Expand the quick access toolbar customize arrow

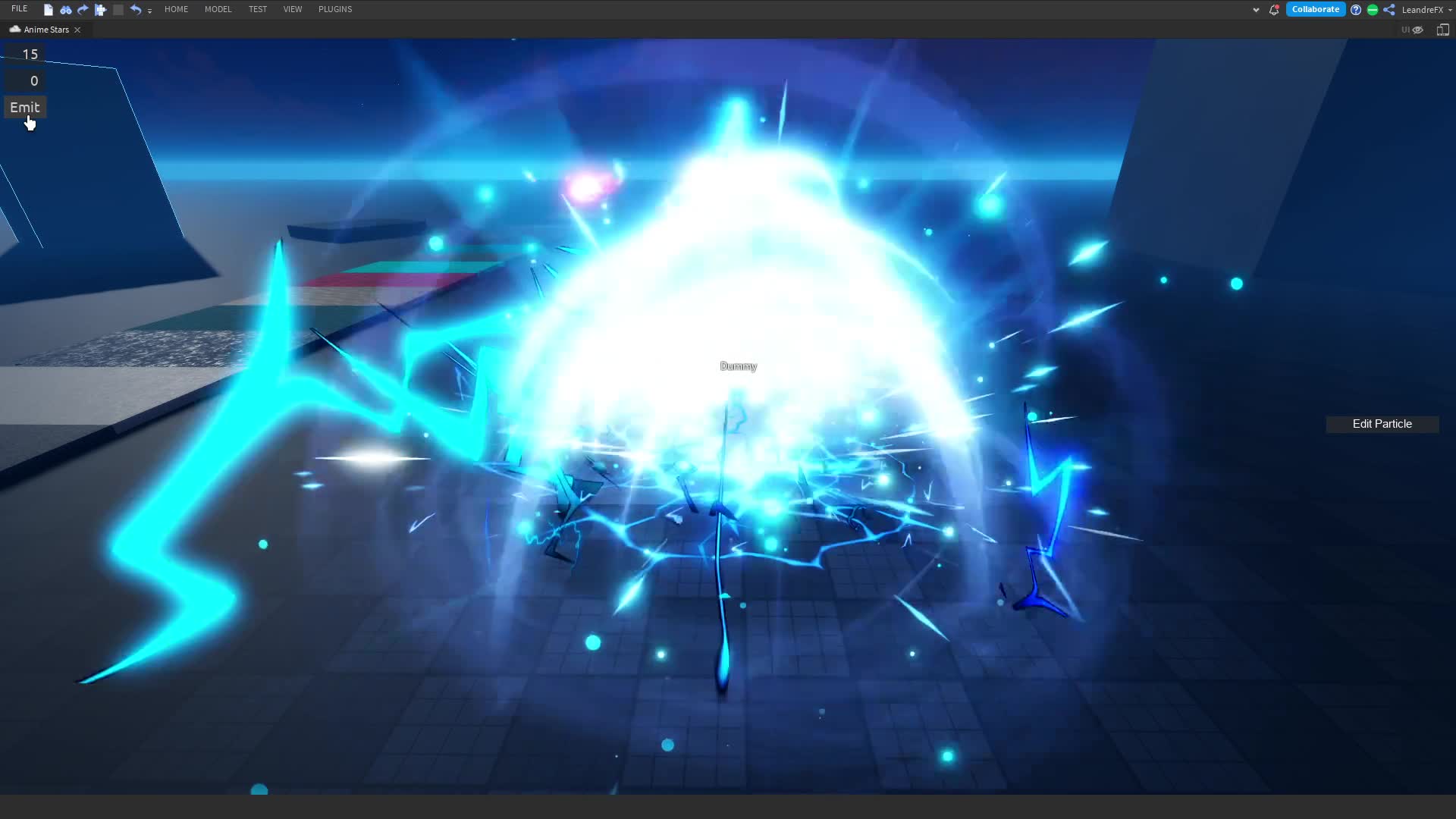tap(149, 11)
